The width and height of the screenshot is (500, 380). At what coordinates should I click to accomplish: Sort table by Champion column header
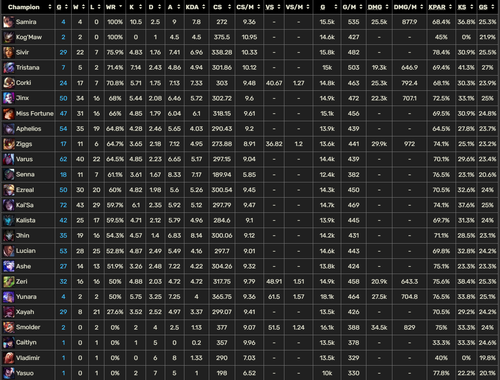(28, 7)
